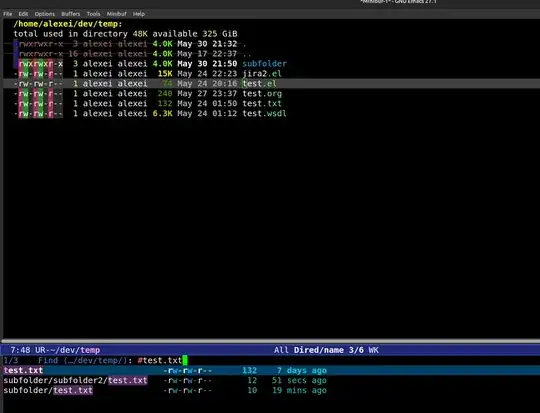Open the Edit menu
The image size is (540, 413).
tap(23, 14)
